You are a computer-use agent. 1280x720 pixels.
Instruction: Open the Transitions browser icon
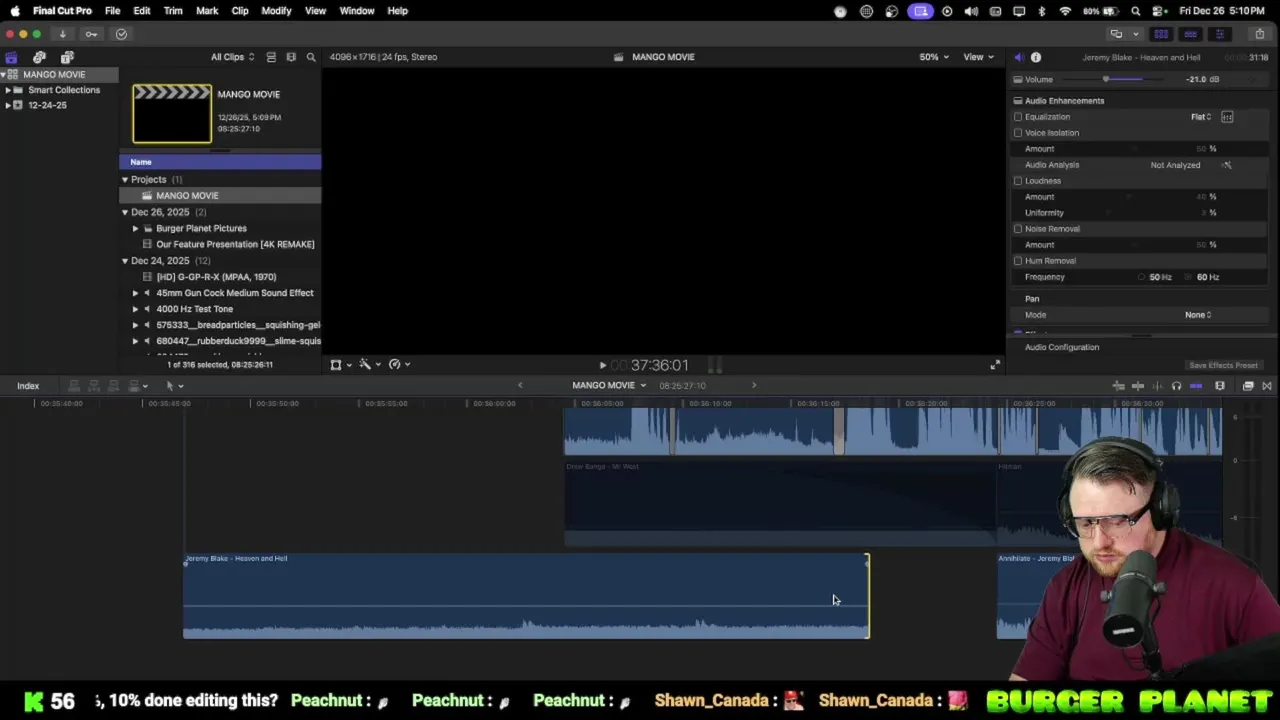(1267, 386)
